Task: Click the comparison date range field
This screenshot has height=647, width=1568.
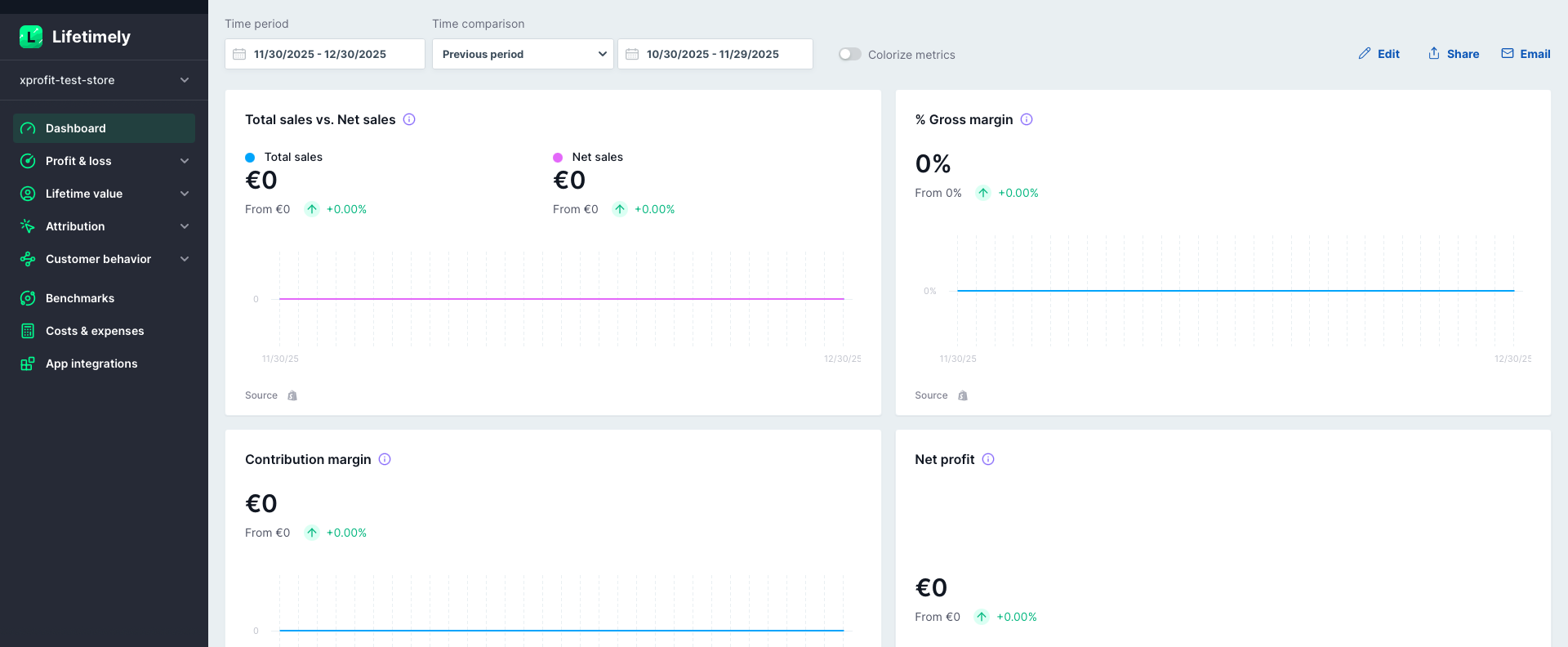Action: point(715,54)
